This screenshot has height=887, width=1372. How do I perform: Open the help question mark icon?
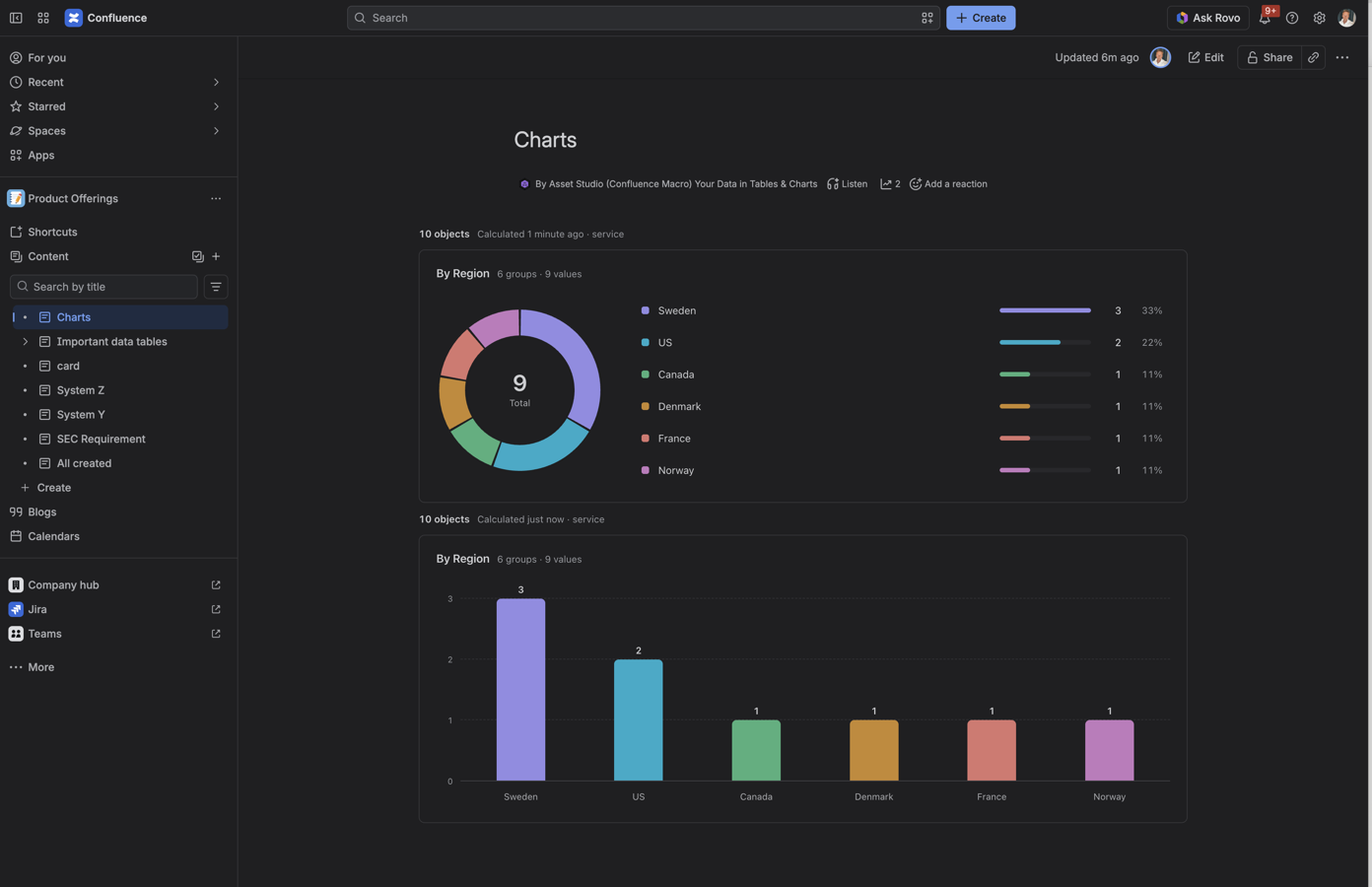pyautogui.click(x=1292, y=18)
